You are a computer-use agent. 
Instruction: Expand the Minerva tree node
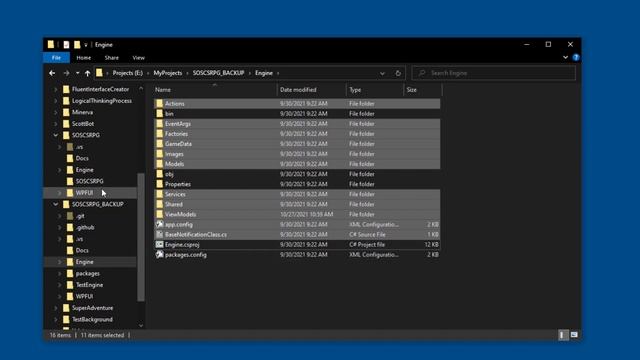tap(56, 112)
